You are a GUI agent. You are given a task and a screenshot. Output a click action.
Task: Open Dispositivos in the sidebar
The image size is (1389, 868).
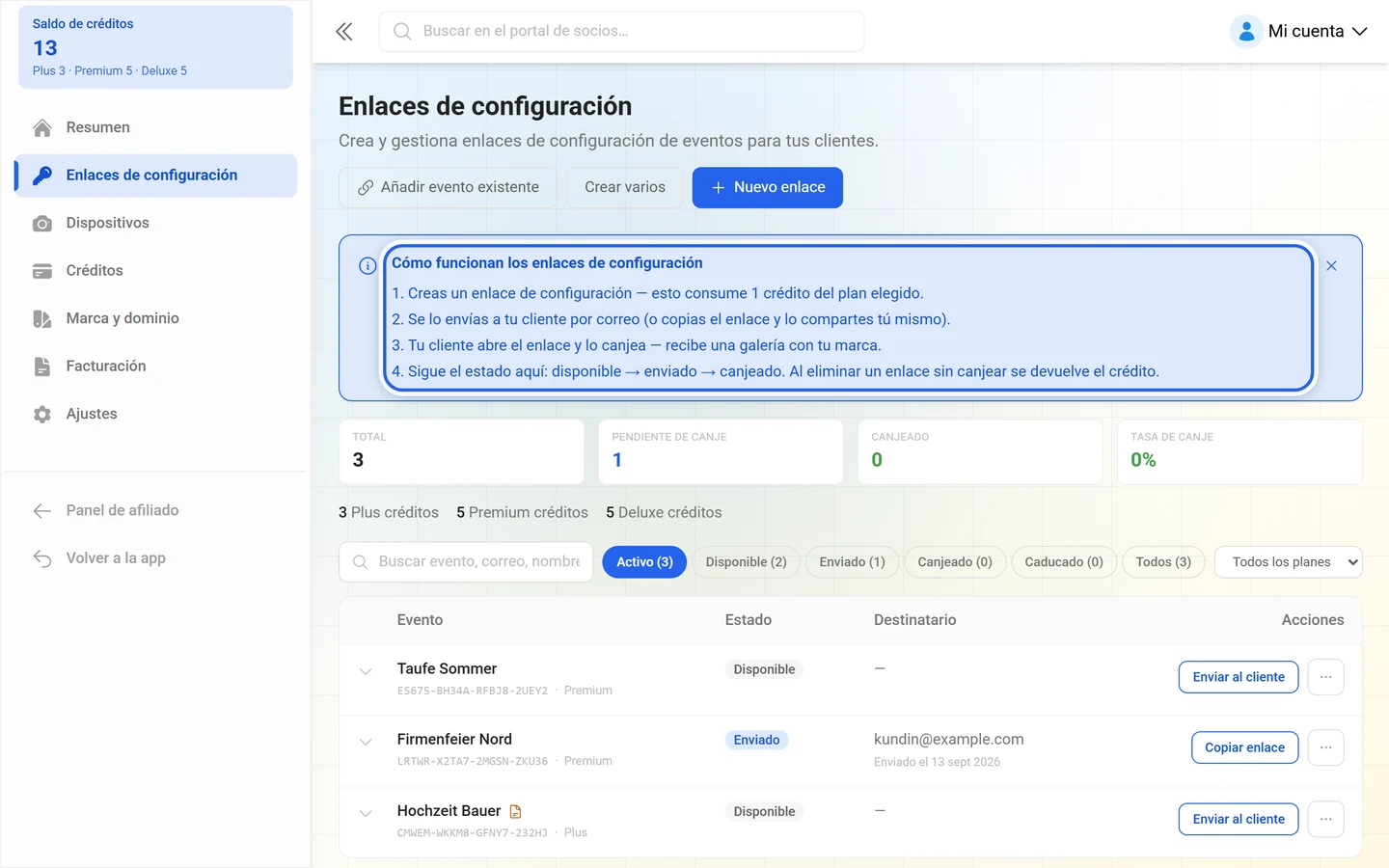click(x=156, y=224)
